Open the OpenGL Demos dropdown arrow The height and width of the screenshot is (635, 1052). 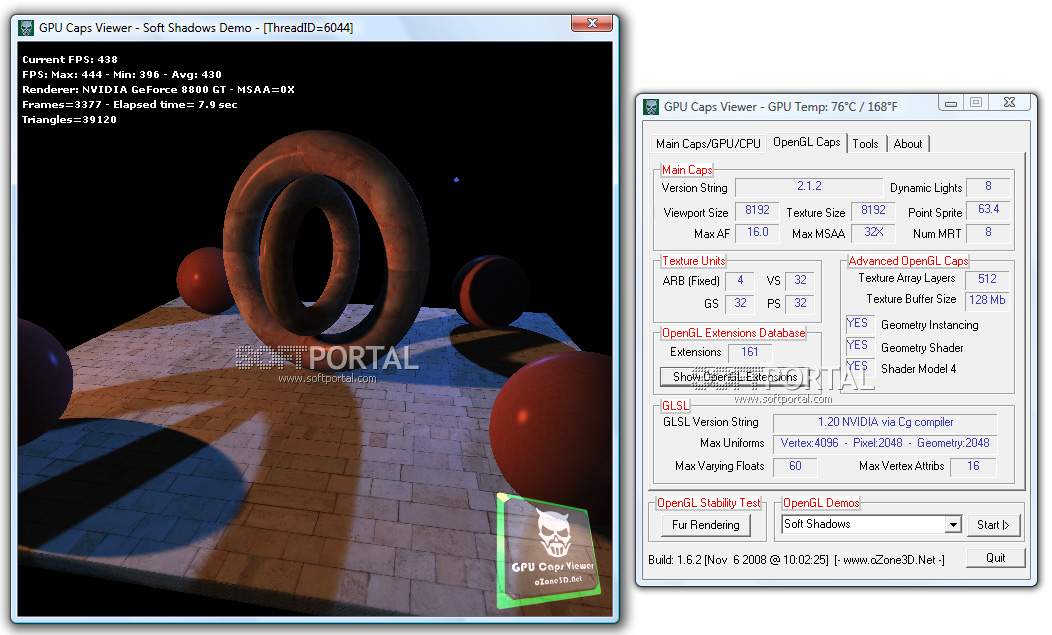tap(953, 524)
